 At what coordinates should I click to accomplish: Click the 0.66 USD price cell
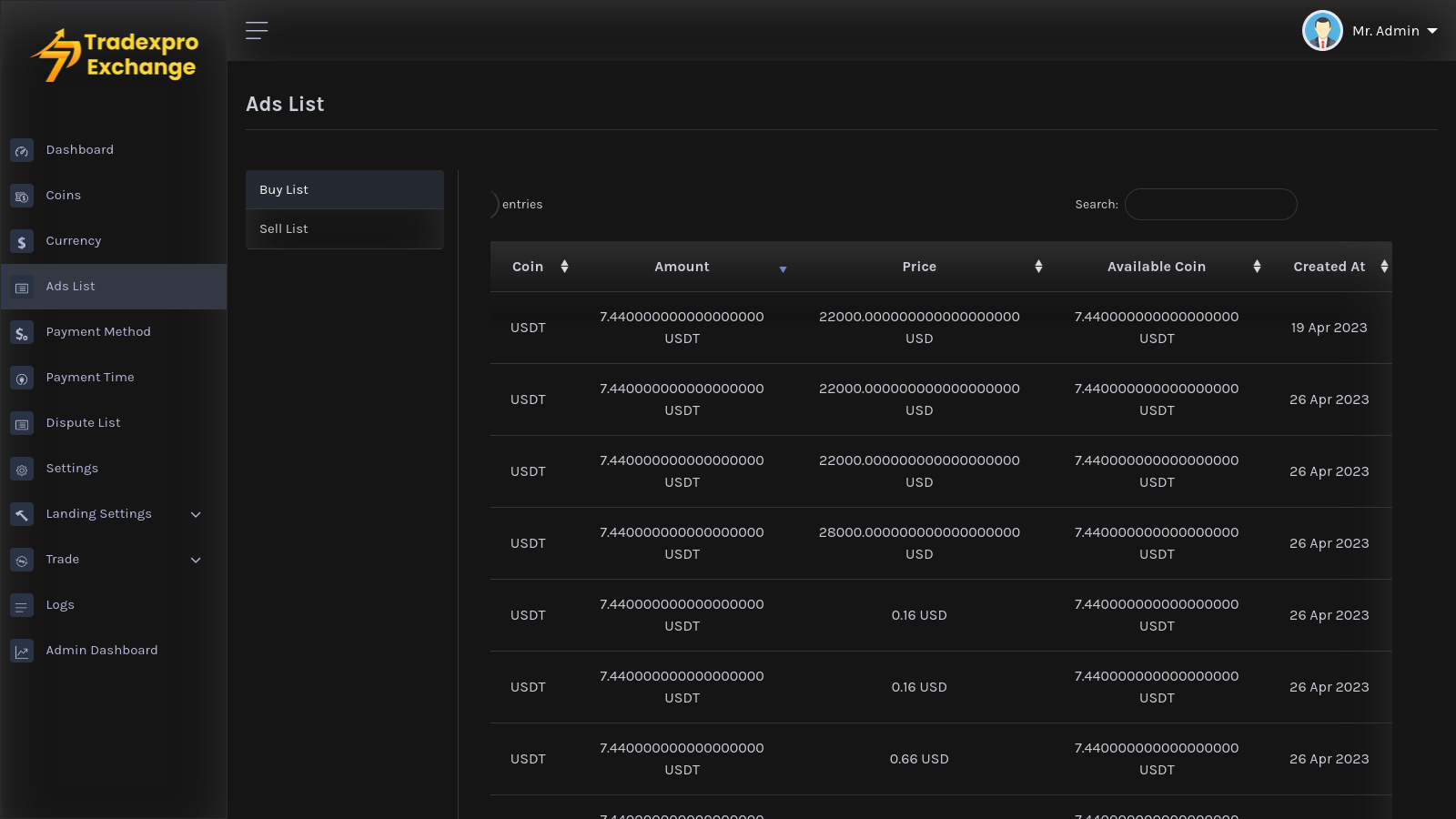919,759
